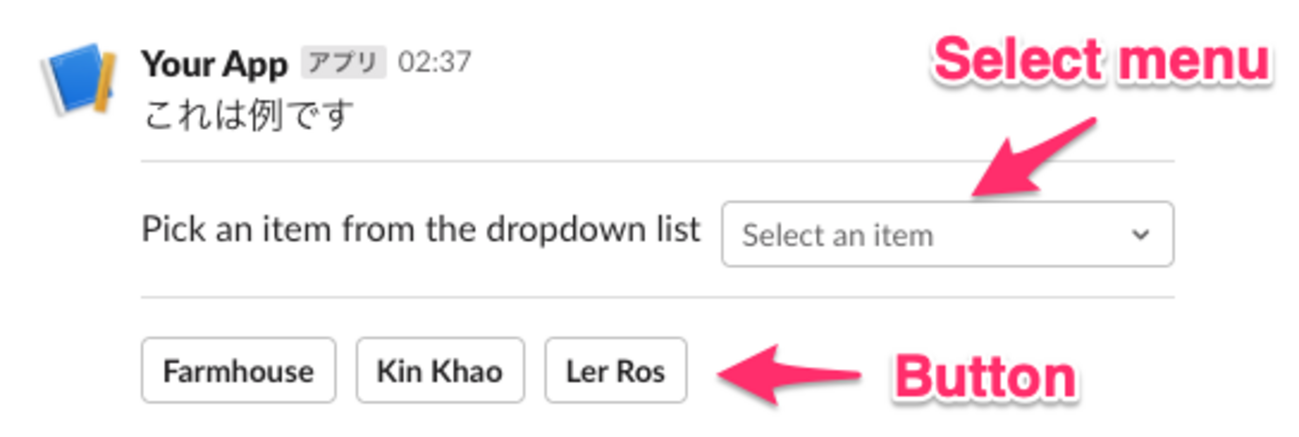This screenshot has width=1299, height=437.
Task: Expand the dropdown using its chevron arrow
Action: [x=1139, y=235]
